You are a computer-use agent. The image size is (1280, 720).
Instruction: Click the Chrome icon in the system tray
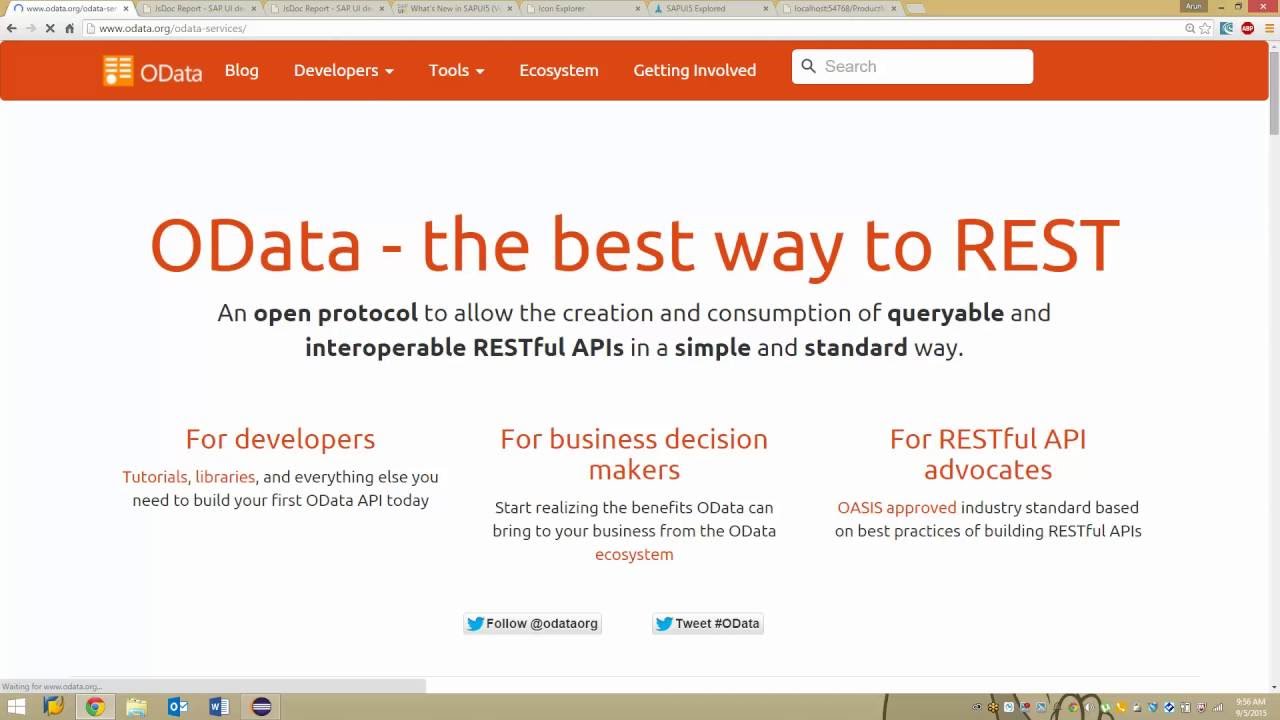point(1074,708)
